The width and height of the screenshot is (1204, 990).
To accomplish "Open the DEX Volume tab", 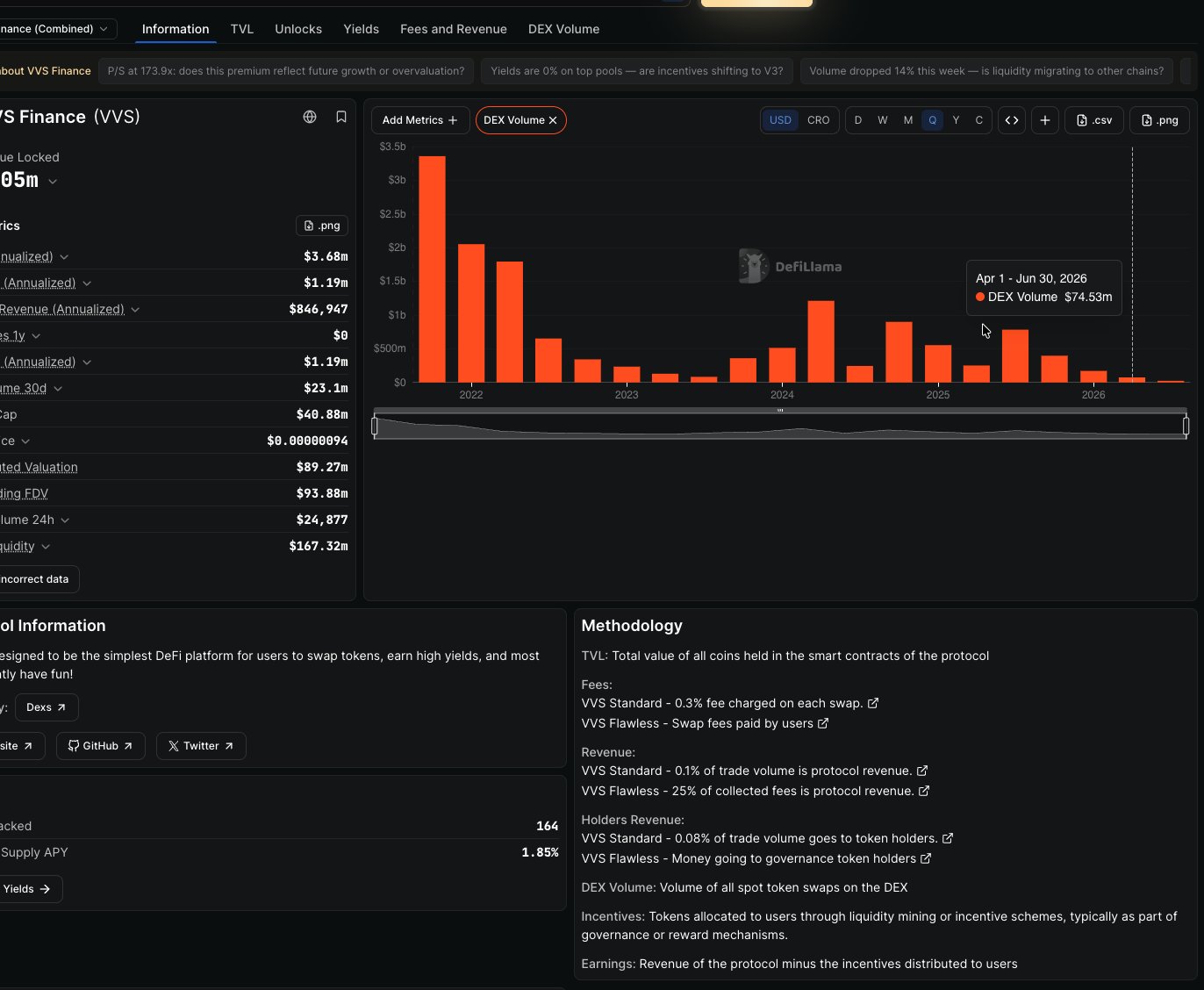I will (x=564, y=29).
